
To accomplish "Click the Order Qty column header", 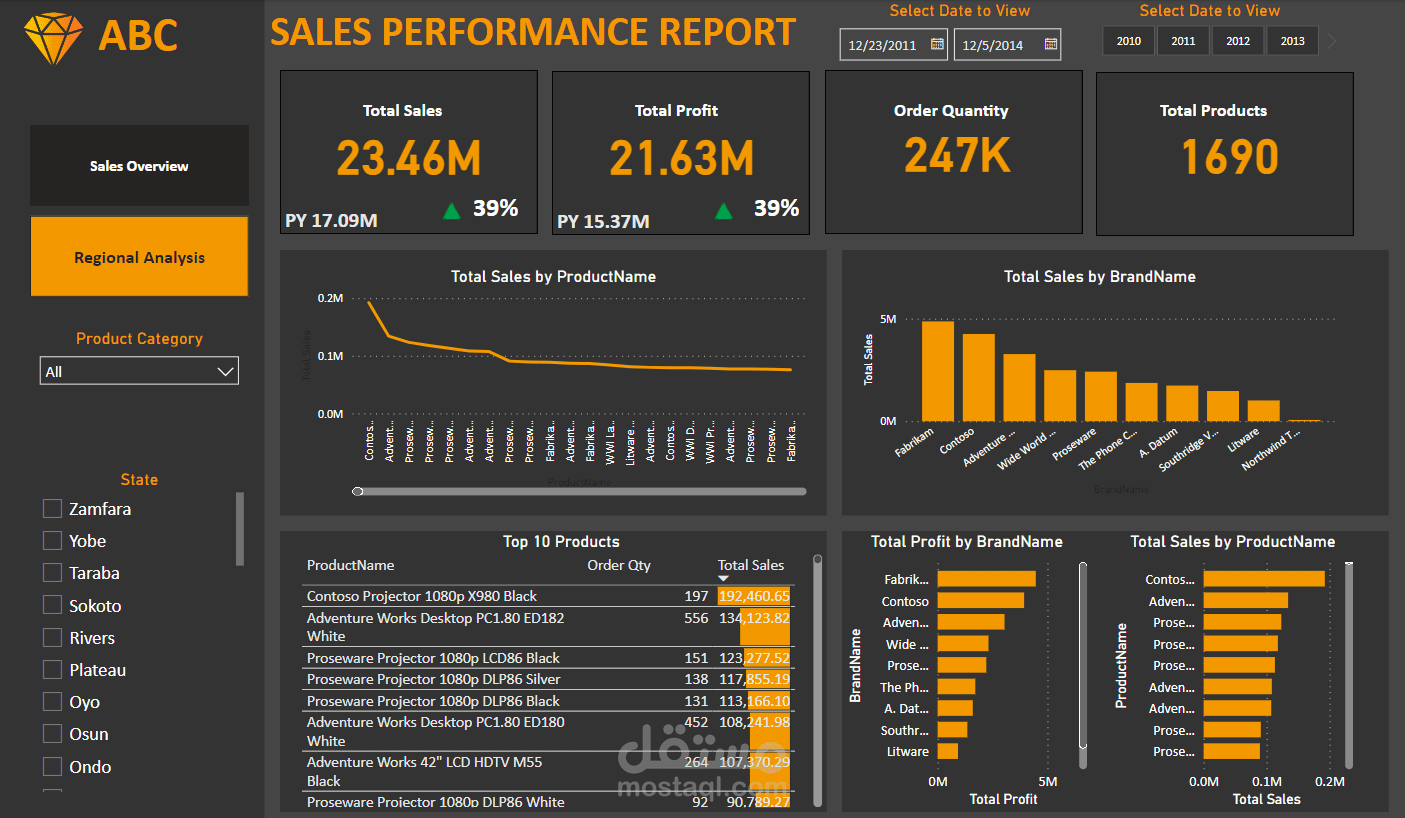I will coord(619,565).
